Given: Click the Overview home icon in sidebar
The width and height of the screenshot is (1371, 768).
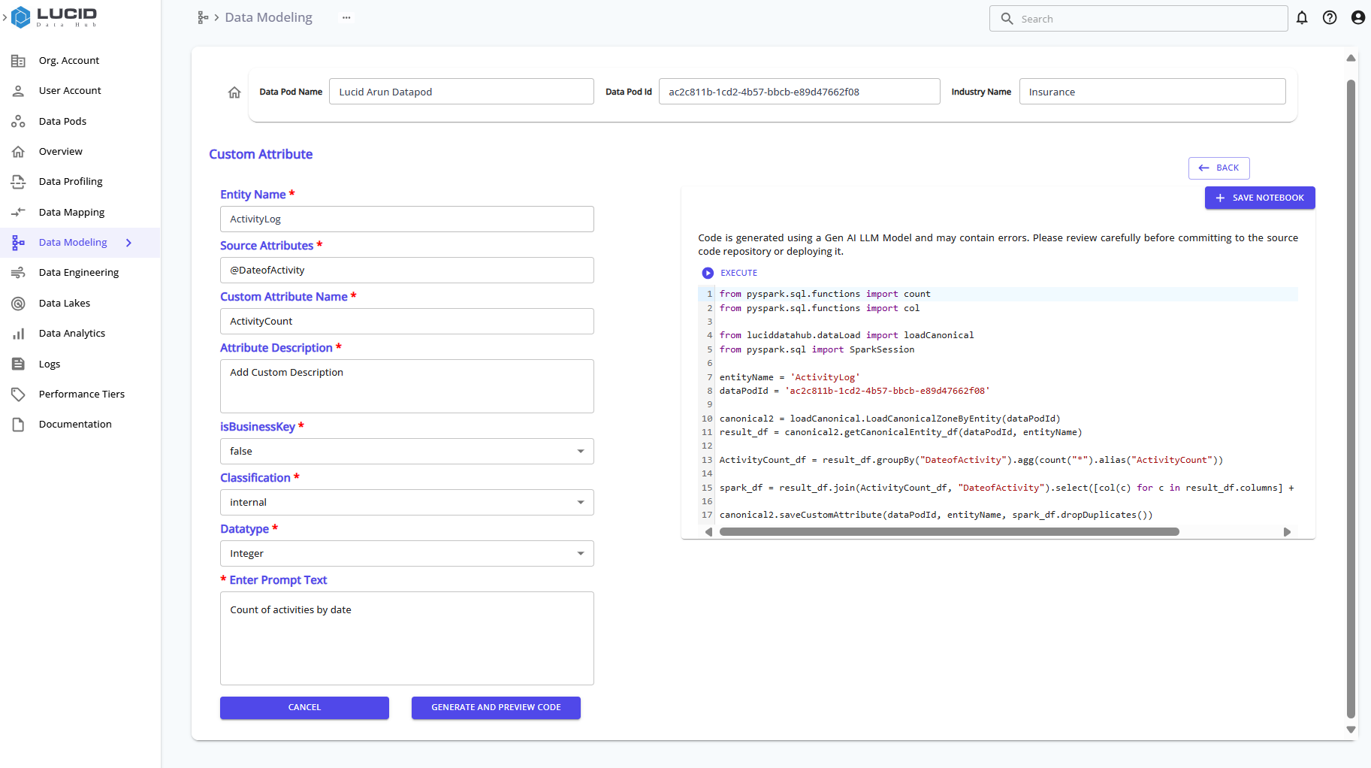Looking at the screenshot, I should click(x=18, y=152).
